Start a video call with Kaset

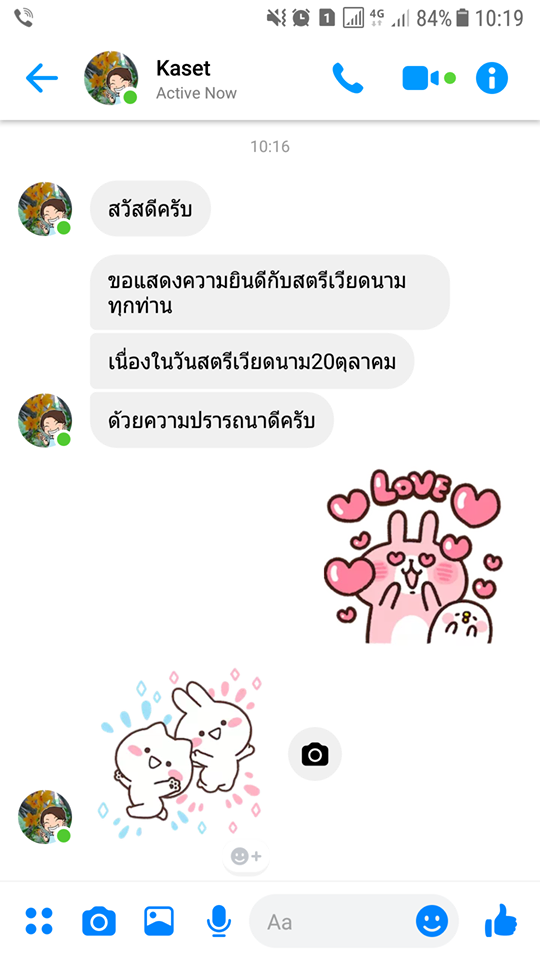pos(429,78)
